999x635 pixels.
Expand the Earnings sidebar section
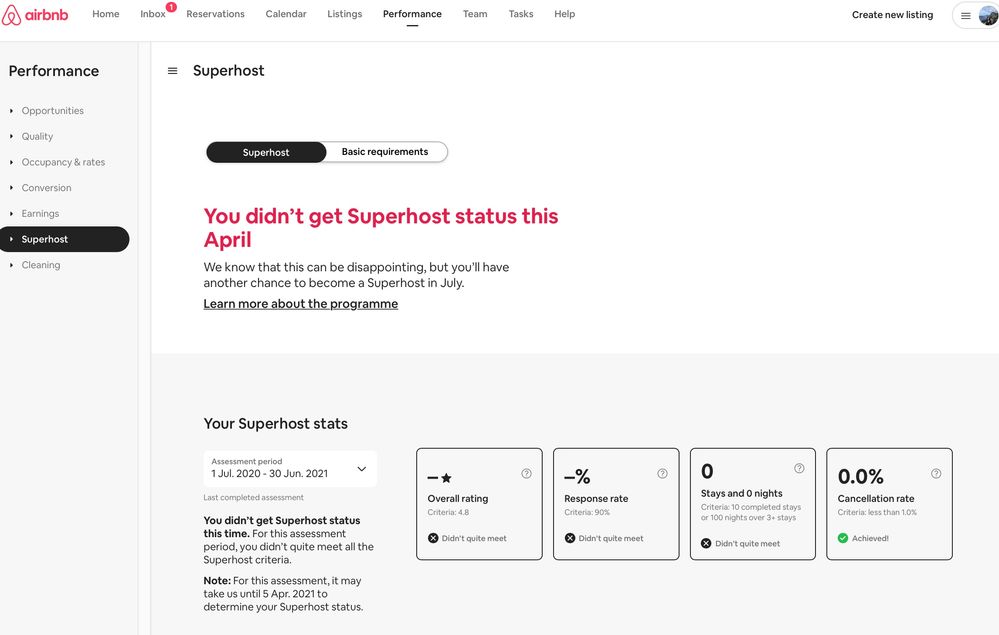coord(40,213)
